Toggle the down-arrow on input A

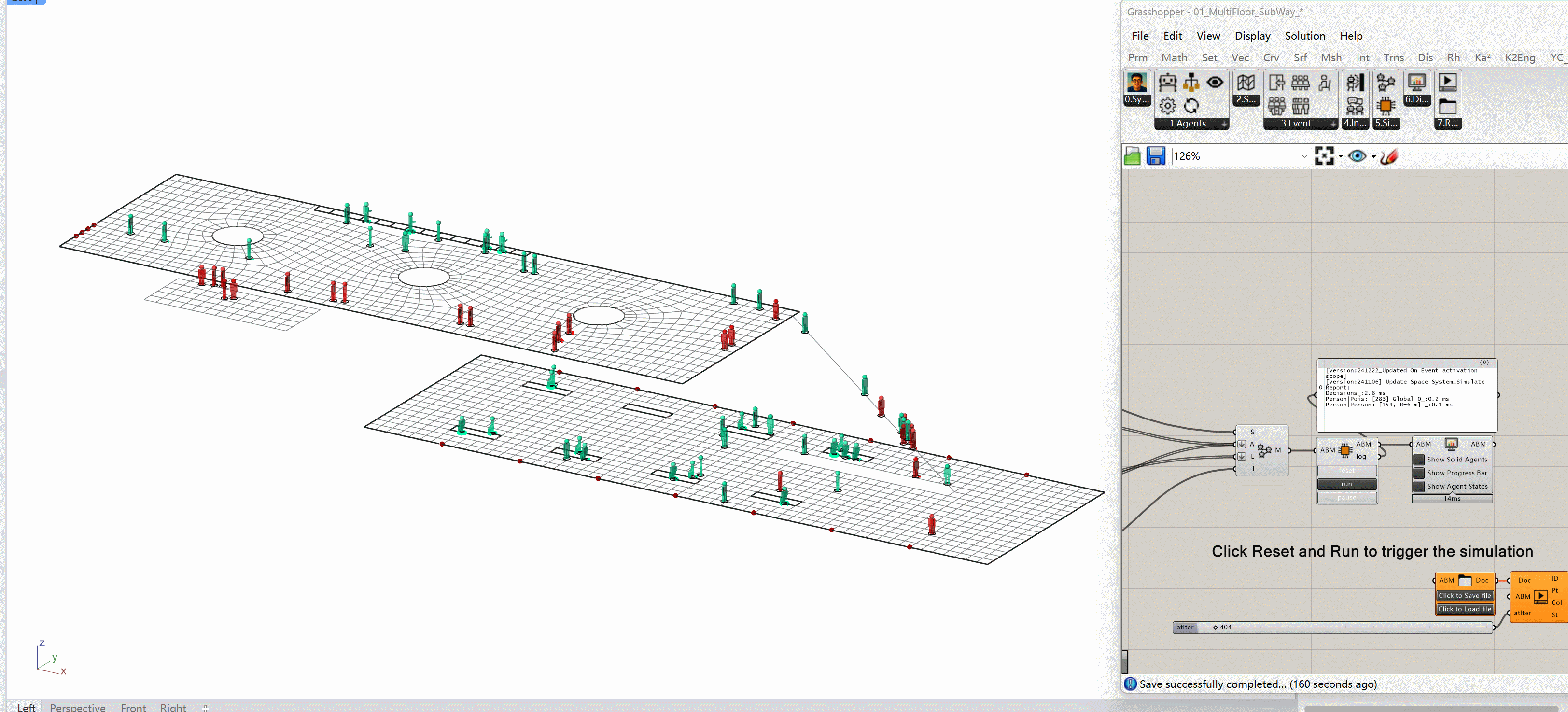pos(1242,444)
